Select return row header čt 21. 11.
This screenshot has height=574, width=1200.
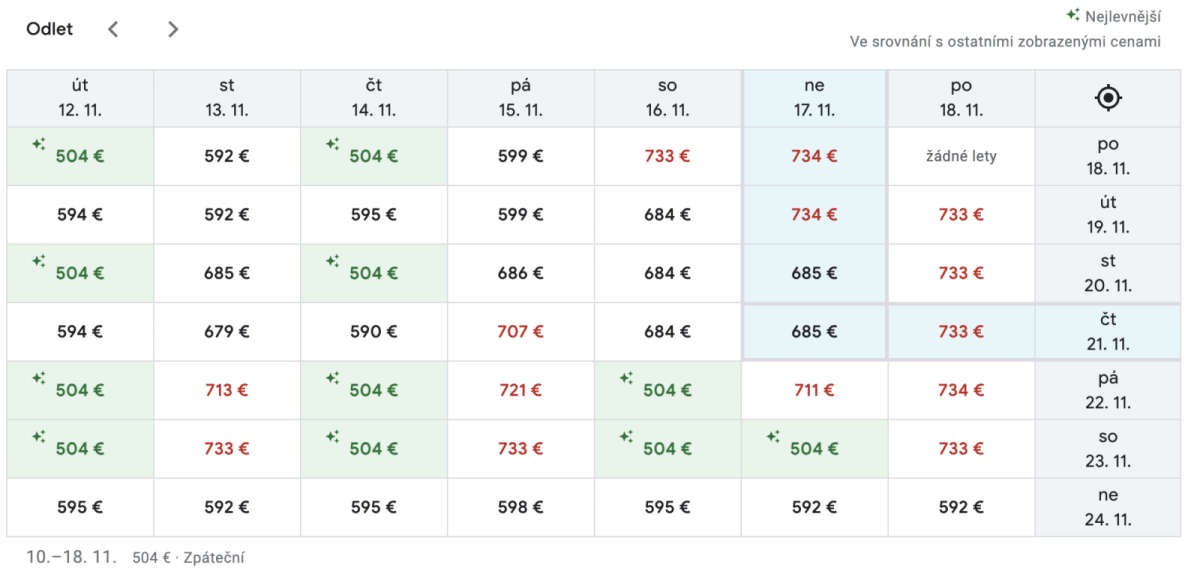[1108, 331]
